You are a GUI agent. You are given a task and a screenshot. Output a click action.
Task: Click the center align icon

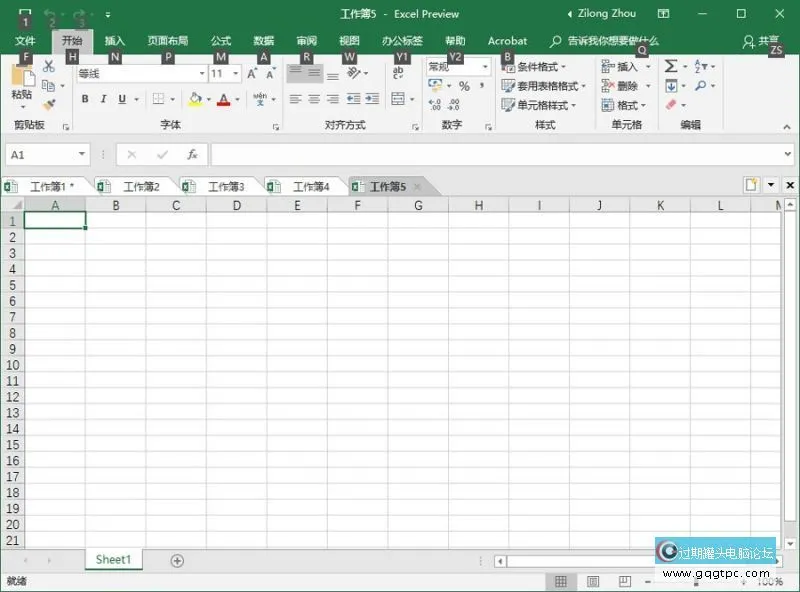314,99
